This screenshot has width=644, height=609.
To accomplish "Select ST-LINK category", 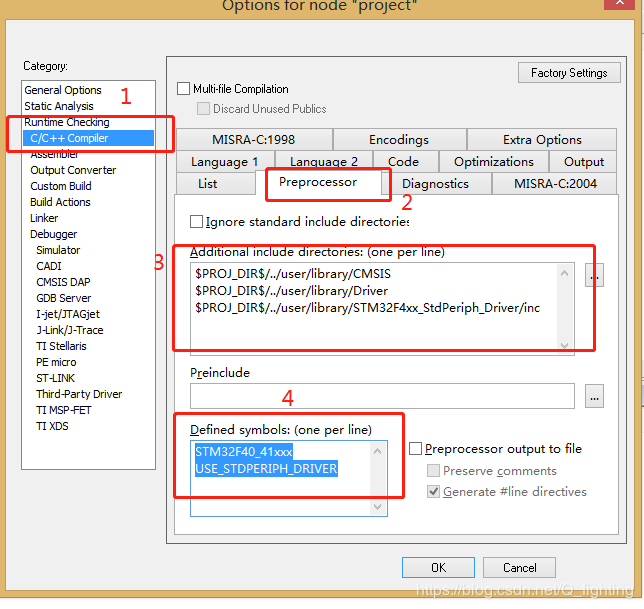I will click(55, 378).
